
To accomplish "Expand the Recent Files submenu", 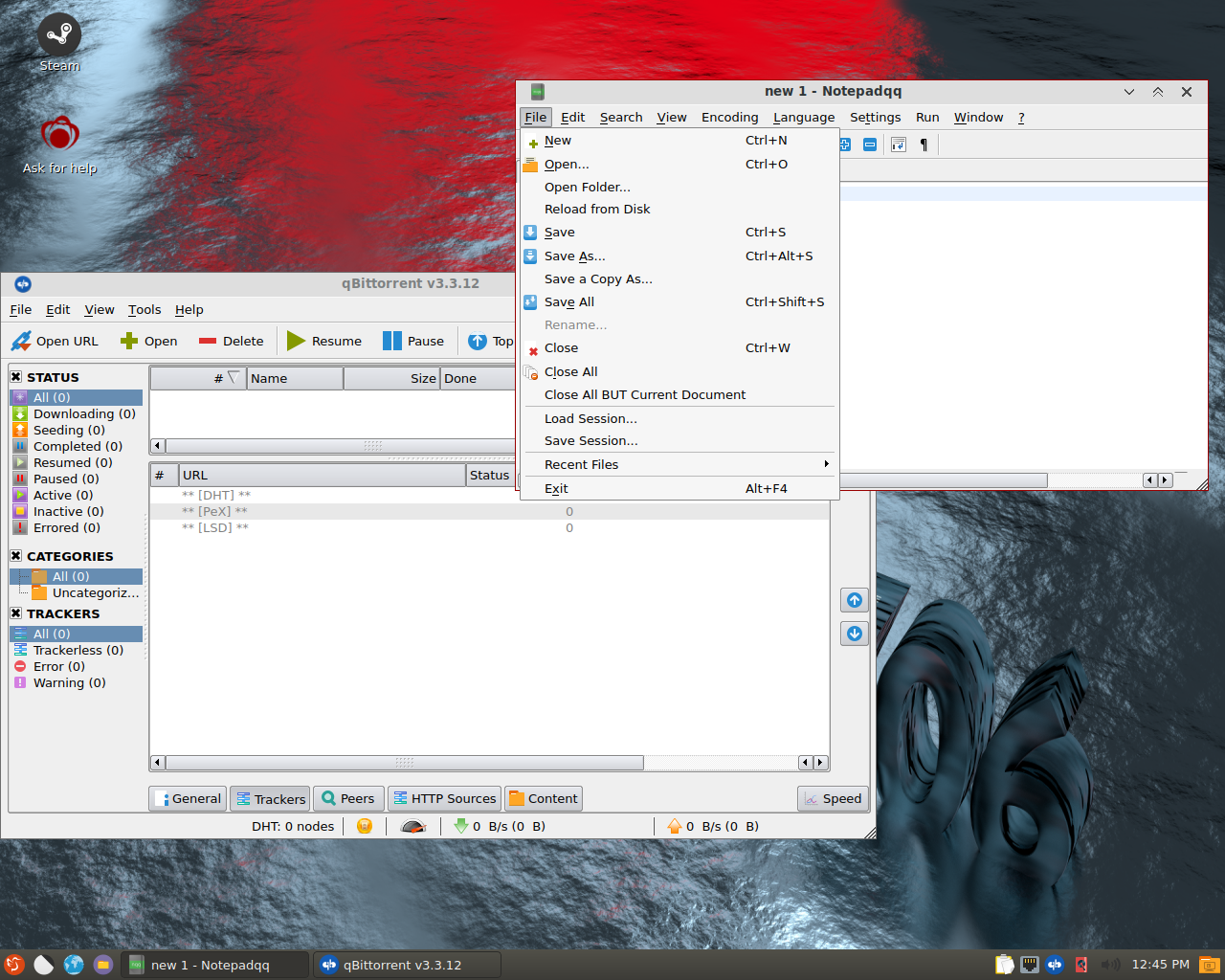I will click(679, 464).
